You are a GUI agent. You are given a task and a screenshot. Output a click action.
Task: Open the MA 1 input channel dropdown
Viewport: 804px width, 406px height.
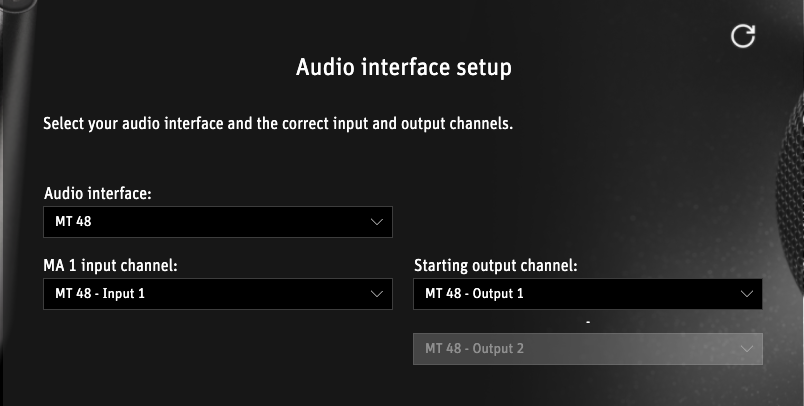[218, 294]
